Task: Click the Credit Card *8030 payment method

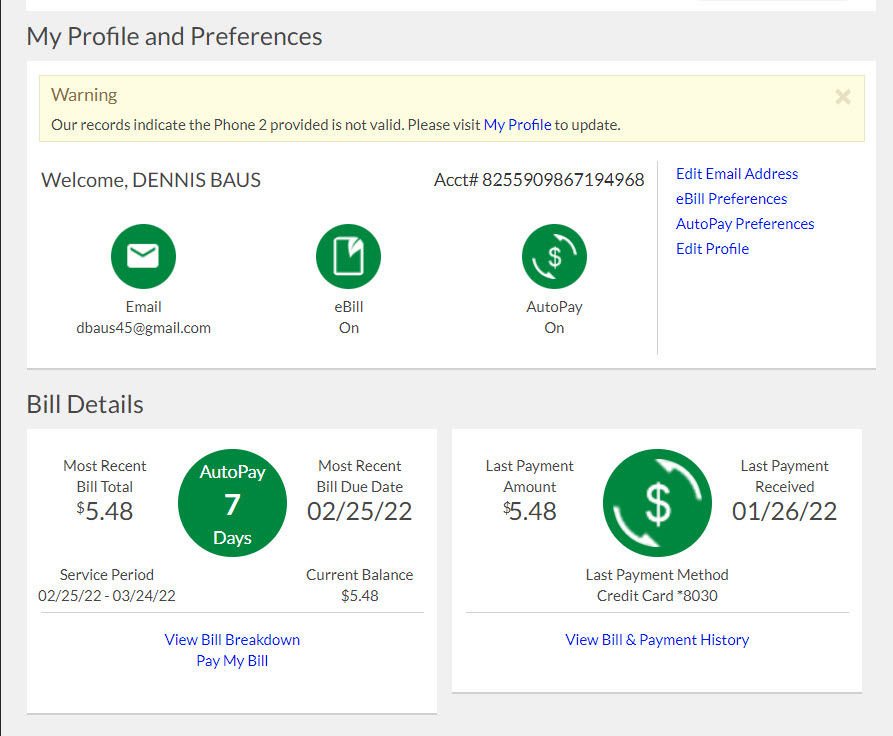Action: [657, 596]
